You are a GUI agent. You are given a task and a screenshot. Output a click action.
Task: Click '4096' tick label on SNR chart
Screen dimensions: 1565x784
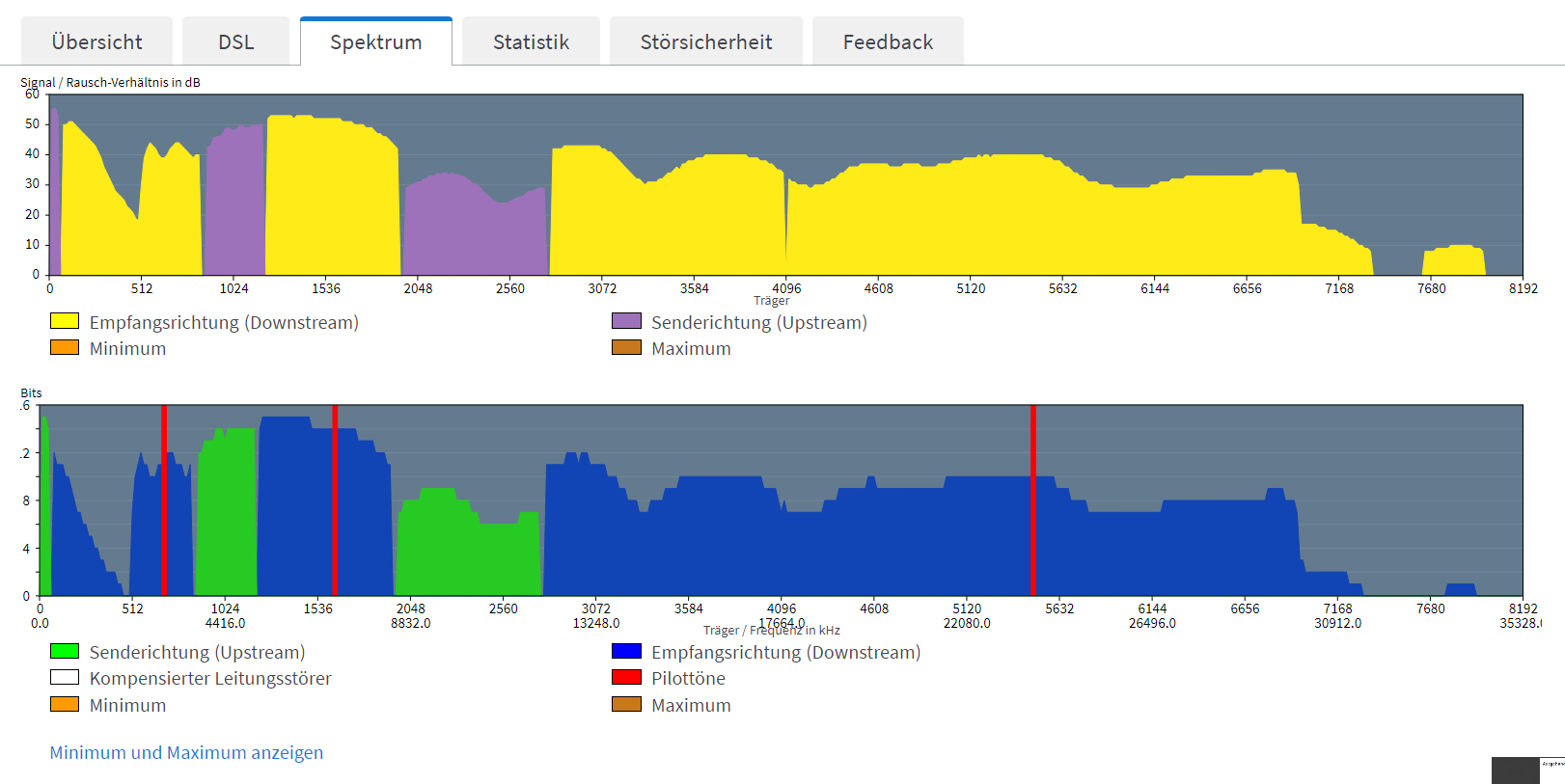[x=786, y=288]
